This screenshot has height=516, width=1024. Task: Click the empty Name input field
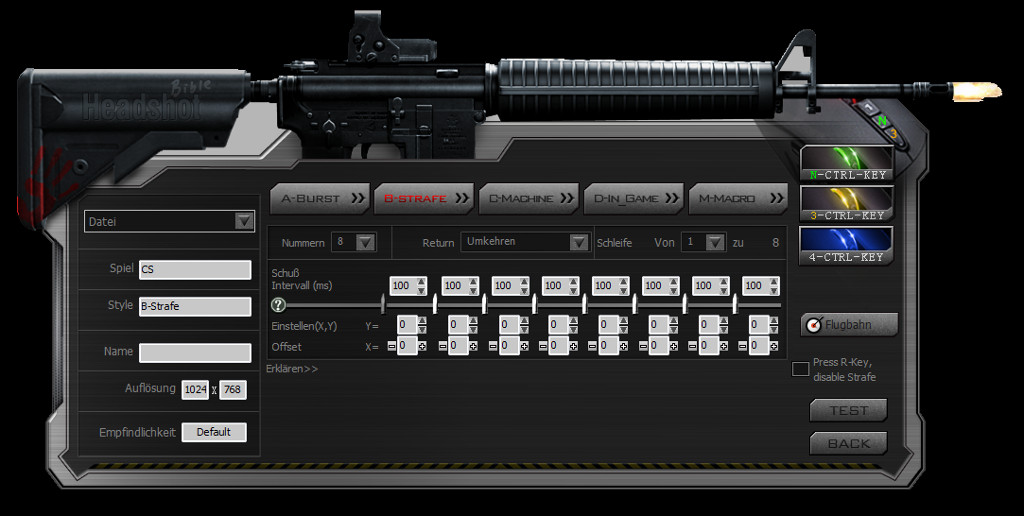coord(195,353)
